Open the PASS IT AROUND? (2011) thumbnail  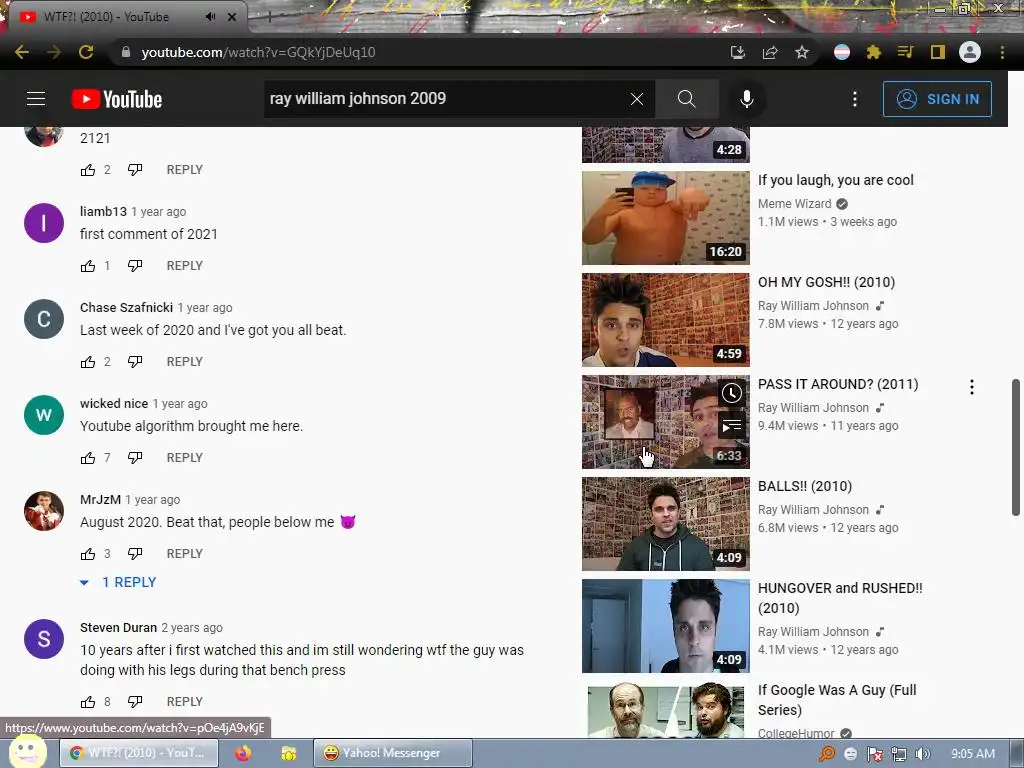(665, 422)
